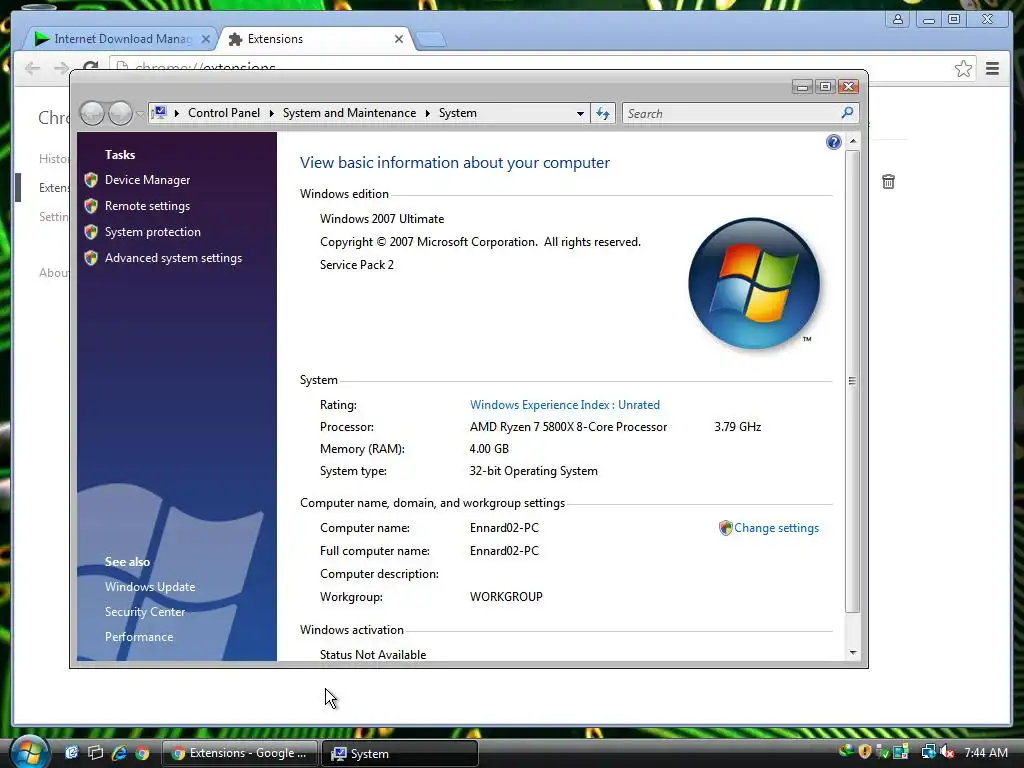
Task: Click the System protection shield icon
Action: point(91,232)
